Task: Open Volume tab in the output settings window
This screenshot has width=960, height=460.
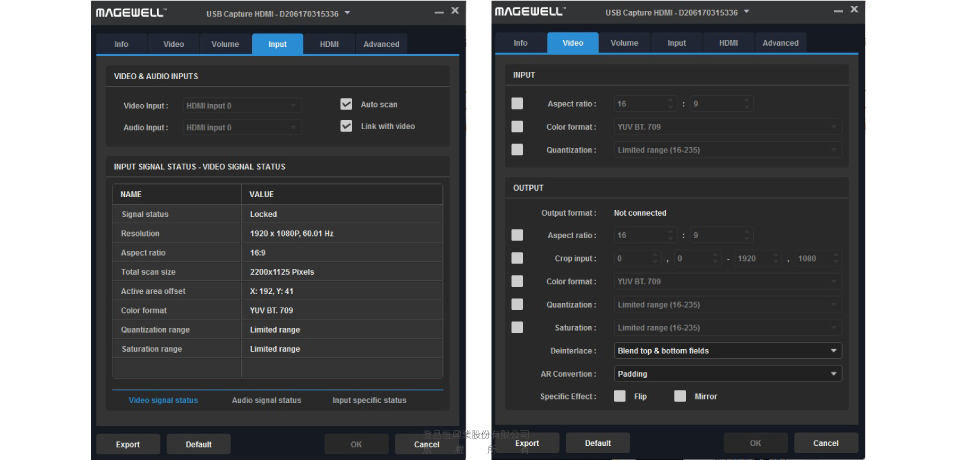Action: 624,43
